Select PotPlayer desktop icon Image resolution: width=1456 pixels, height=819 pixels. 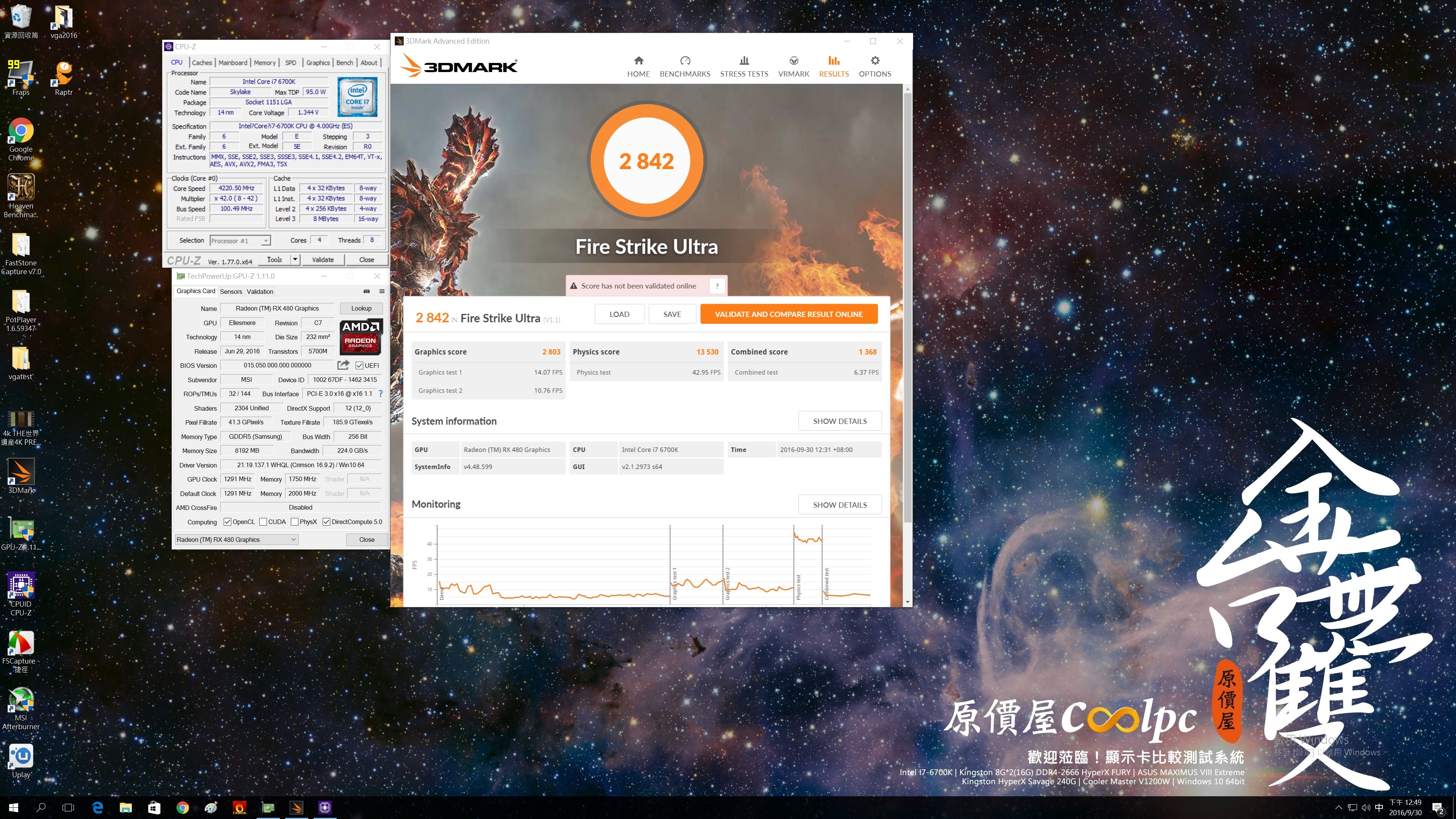[x=21, y=310]
